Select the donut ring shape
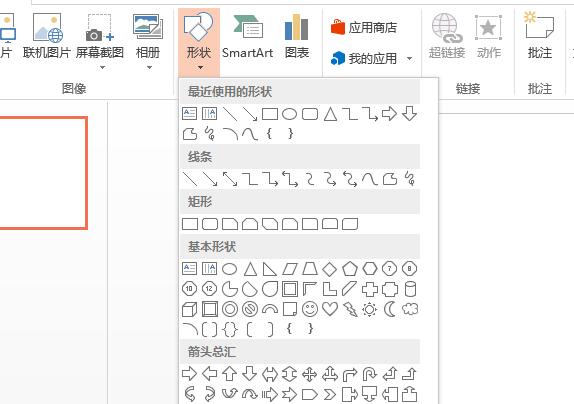Screen dimensions: 574x404 [x=230, y=309]
